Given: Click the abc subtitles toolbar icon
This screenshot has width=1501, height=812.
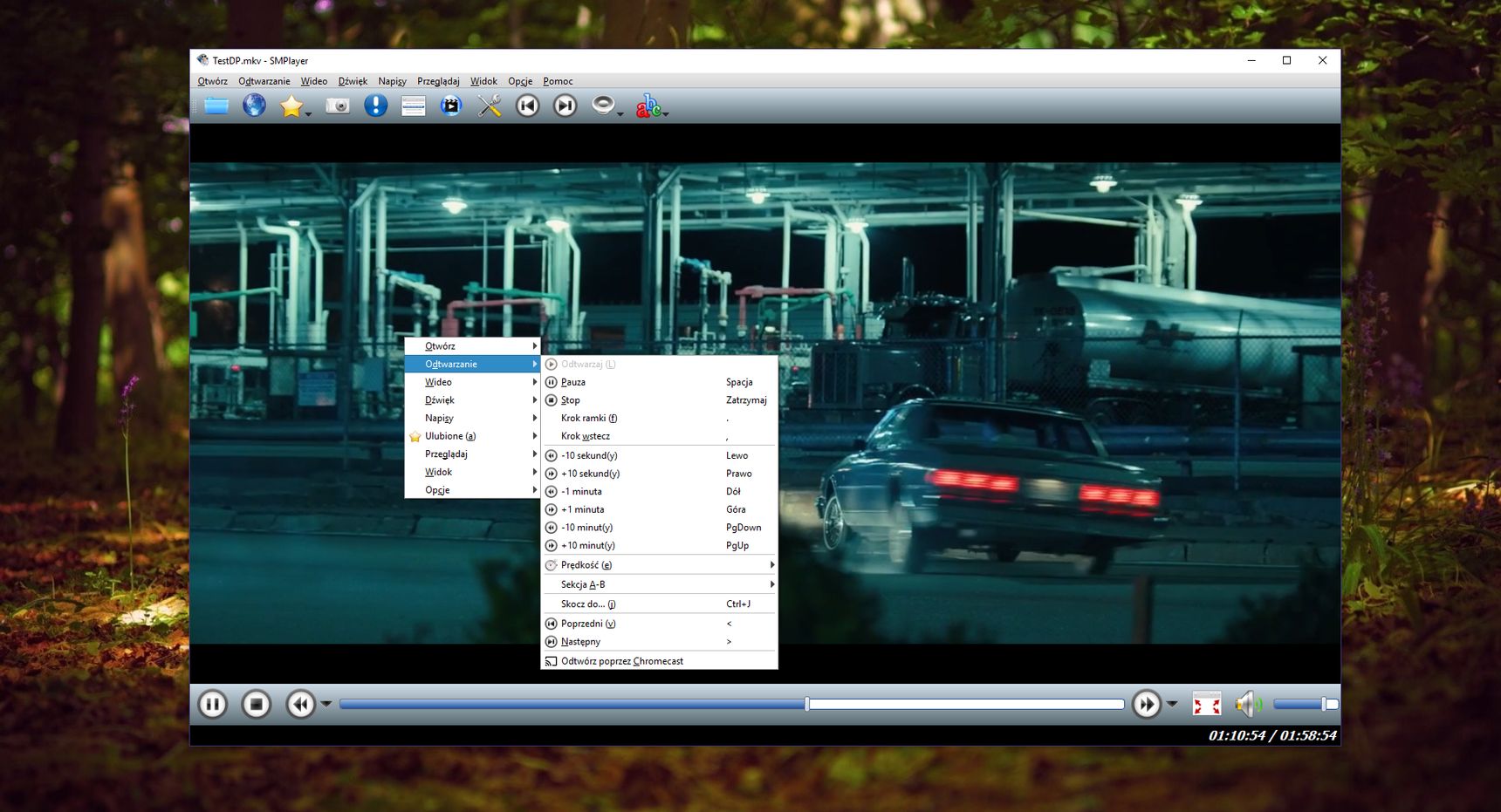Looking at the screenshot, I should 648,106.
